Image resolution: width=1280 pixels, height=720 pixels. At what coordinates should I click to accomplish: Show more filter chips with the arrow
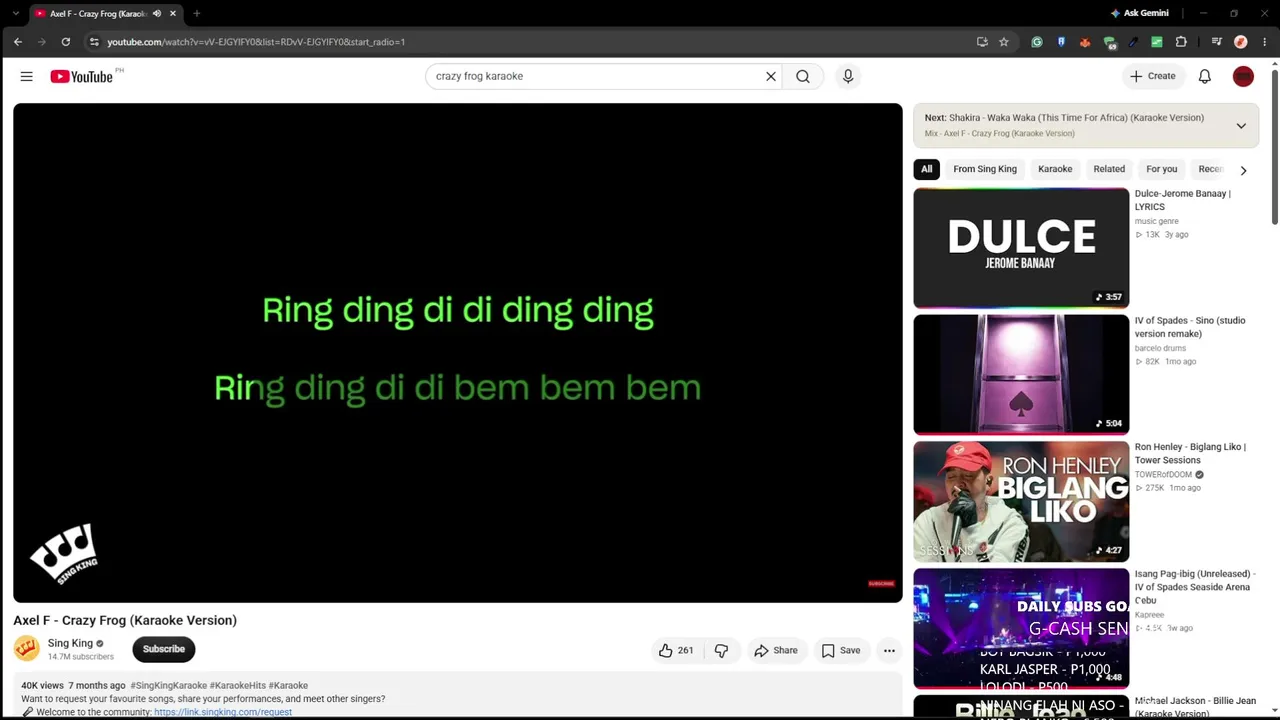tap(1243, 170)
